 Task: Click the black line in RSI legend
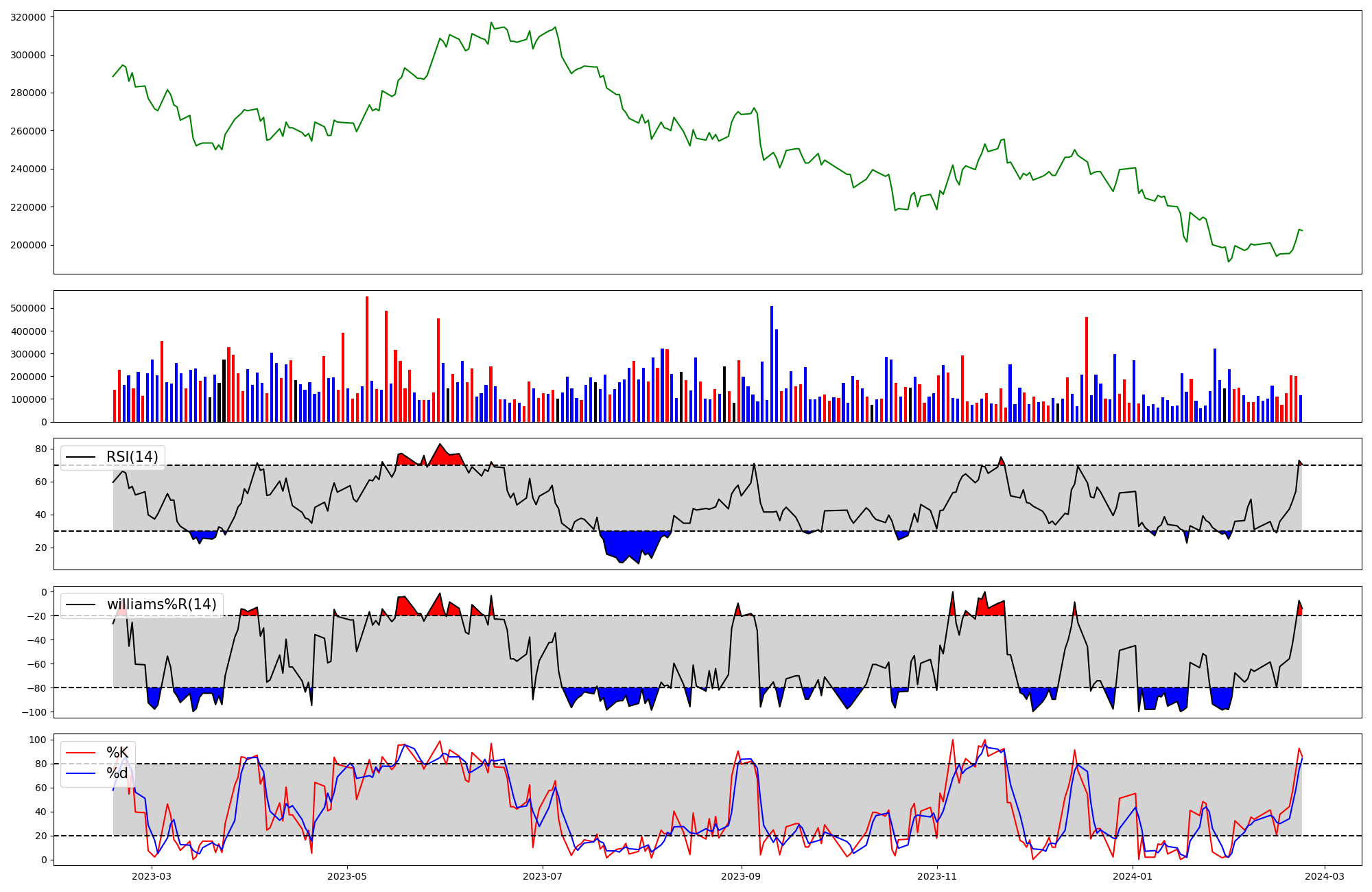(x=80, y=457)
